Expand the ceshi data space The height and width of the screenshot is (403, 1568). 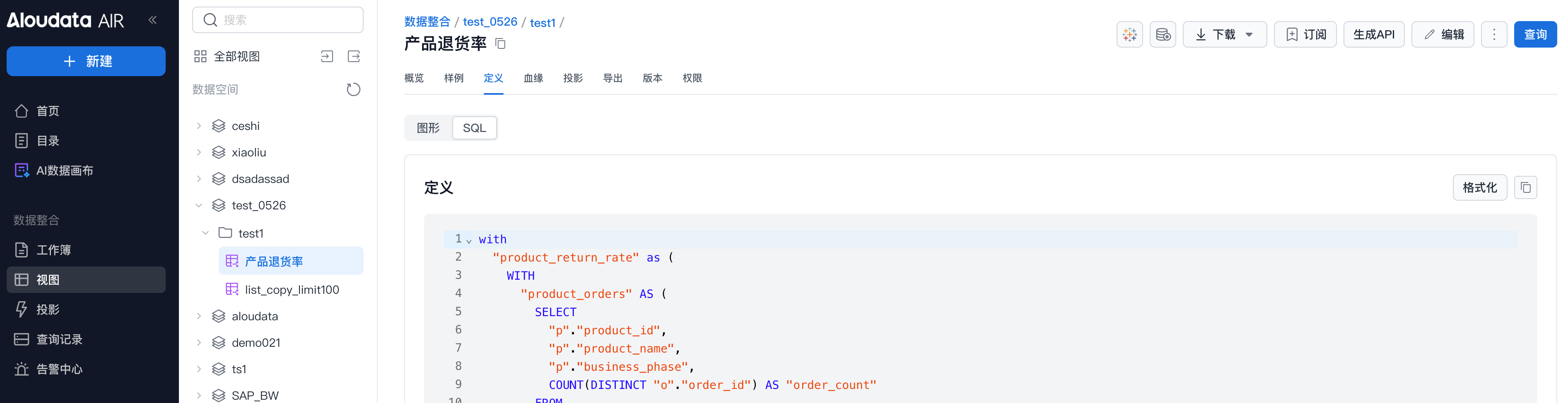(x=199, y=126)
